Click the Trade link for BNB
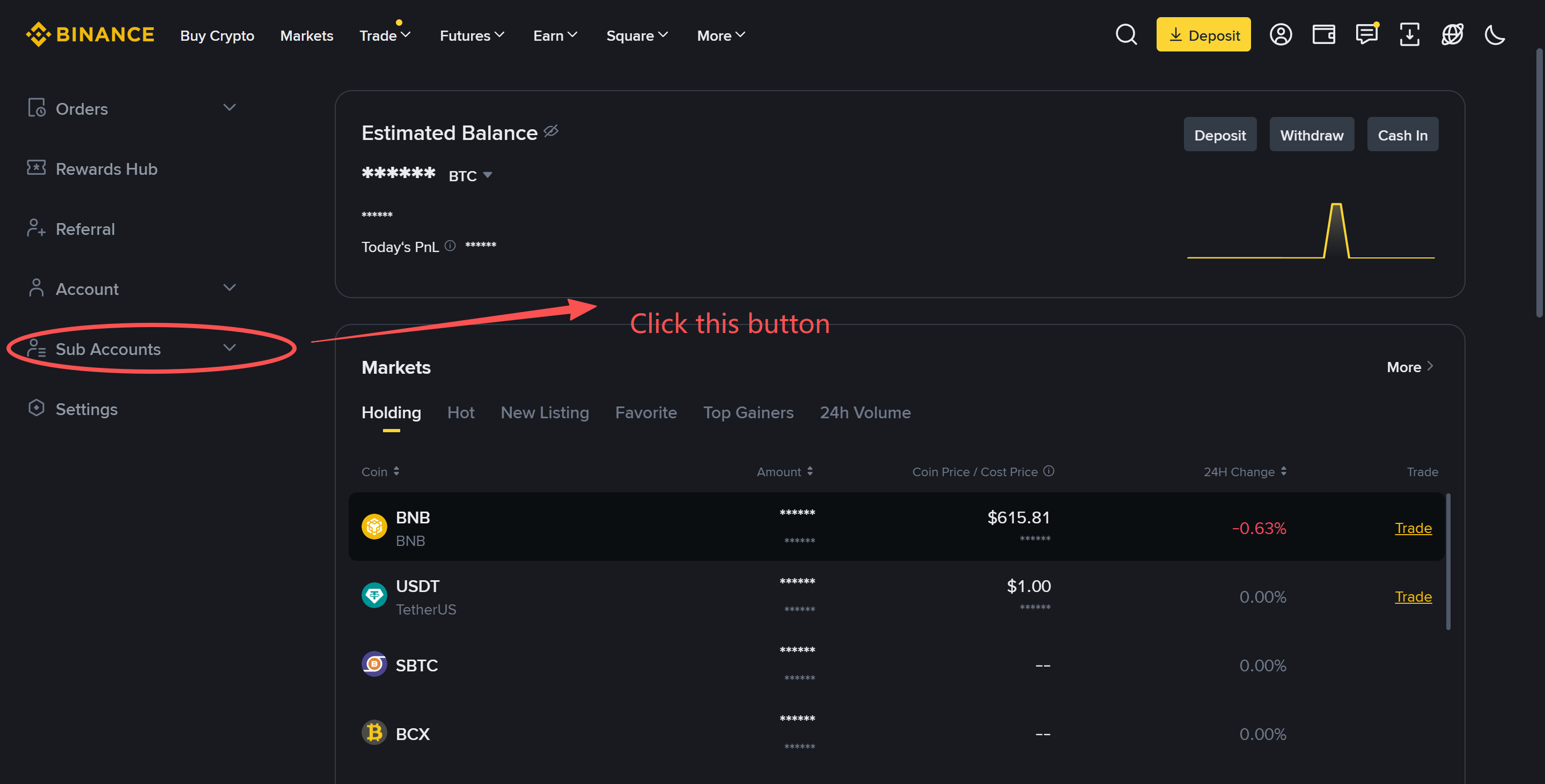Screen dimensions: 1545x784 [x=1412, y=528]
